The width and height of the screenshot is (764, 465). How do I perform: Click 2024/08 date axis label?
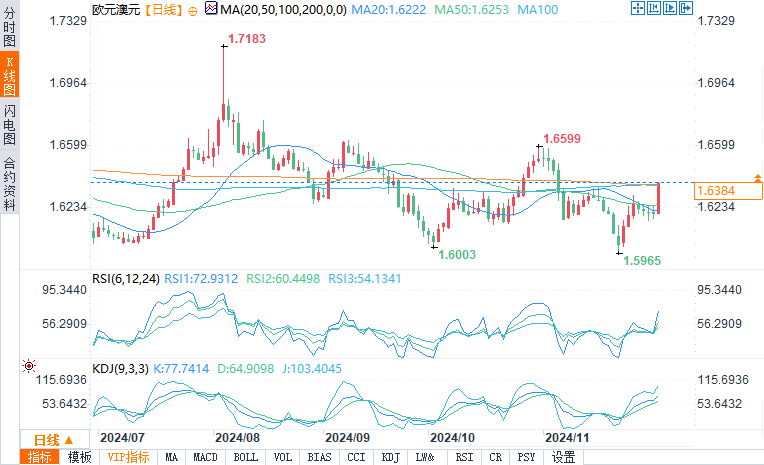(237, 438)
